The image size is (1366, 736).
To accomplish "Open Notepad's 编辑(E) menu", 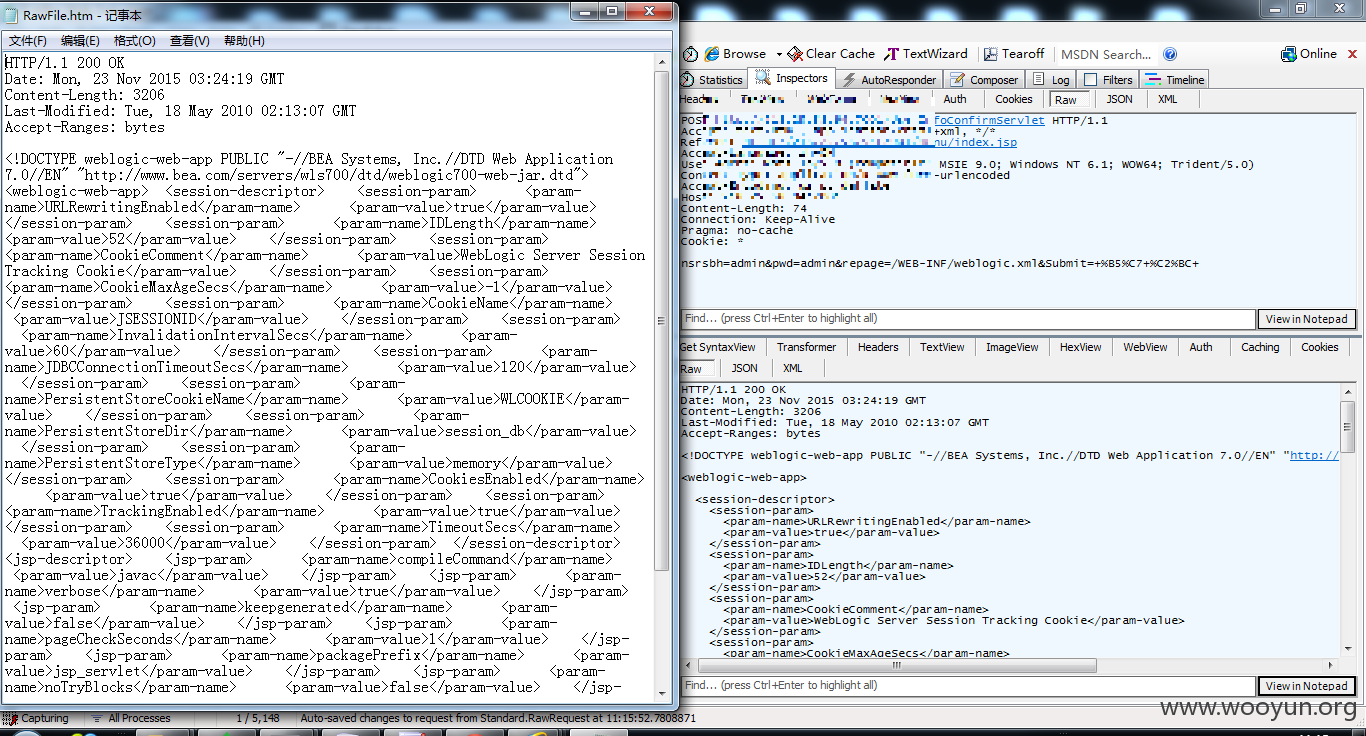I will 80,41.
